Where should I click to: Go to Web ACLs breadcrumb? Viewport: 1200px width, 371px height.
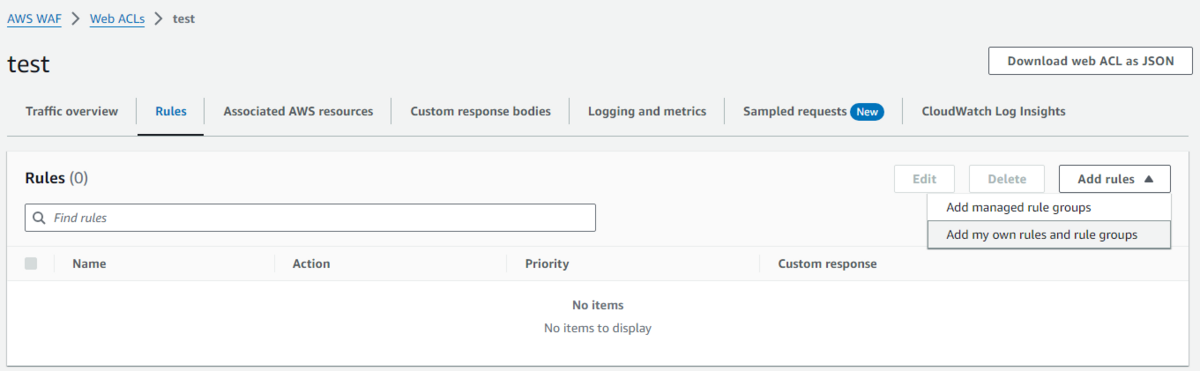(118, 19)
